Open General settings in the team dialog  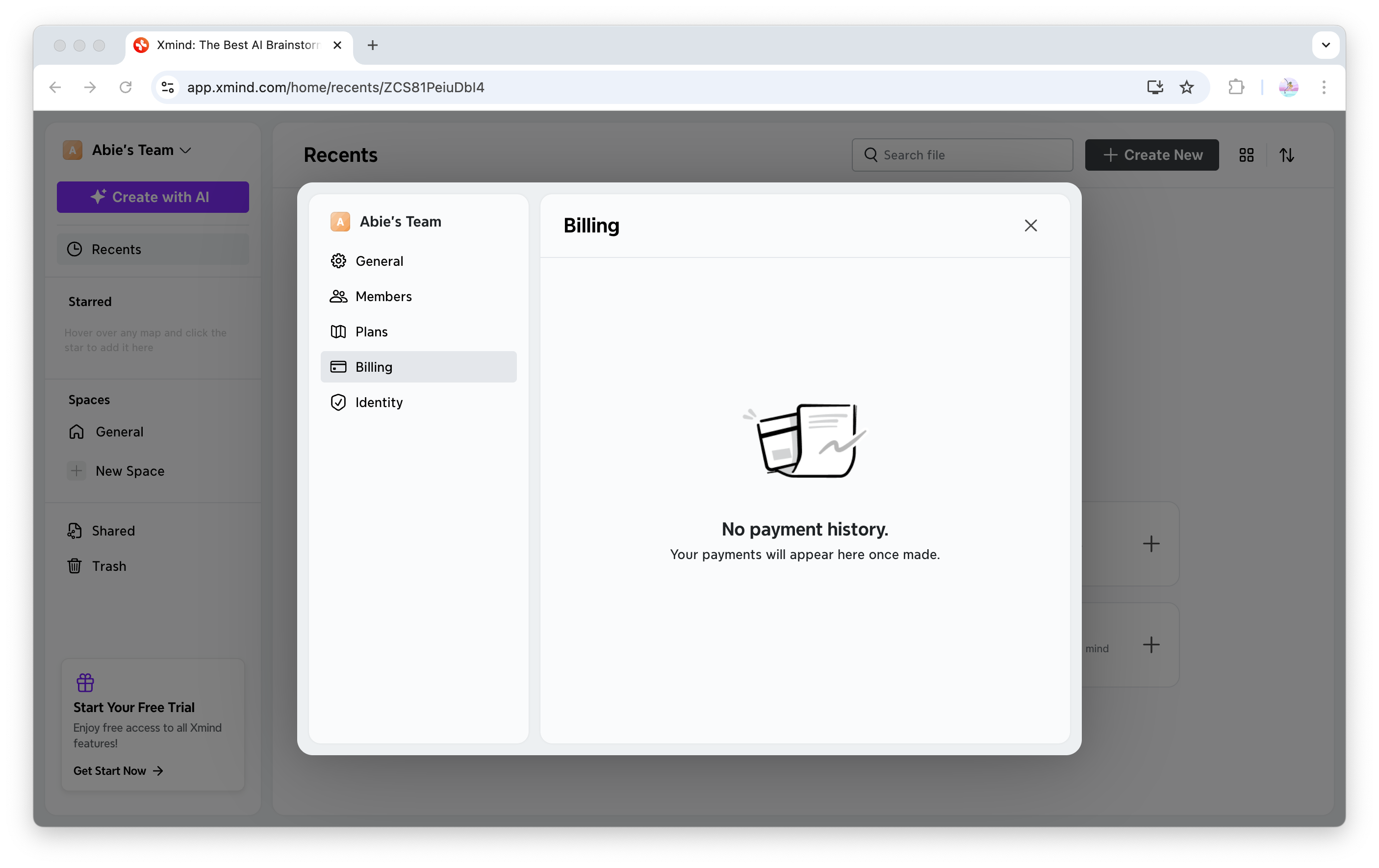(418, 261)
